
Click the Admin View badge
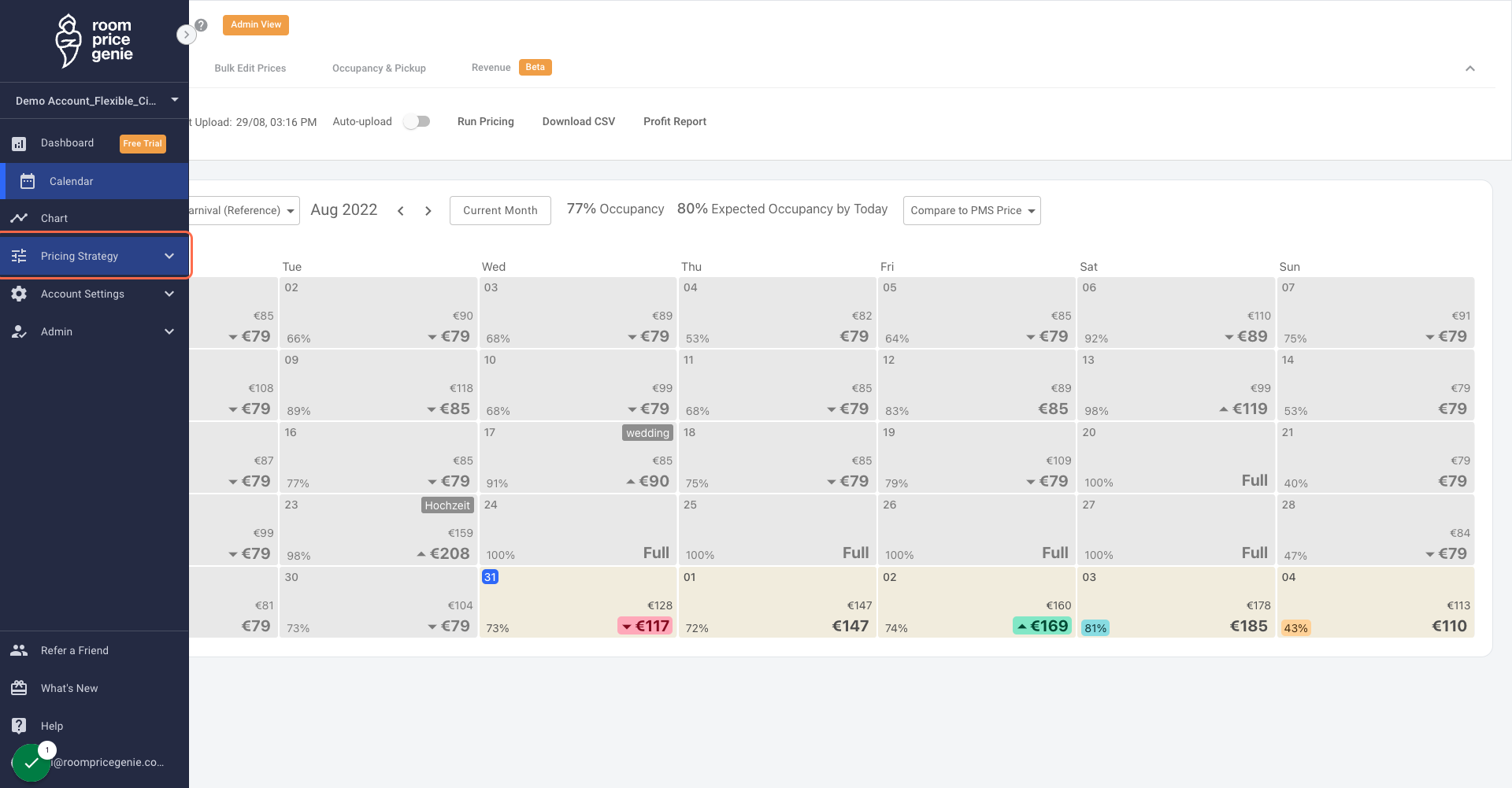click(x=256, y=25)
